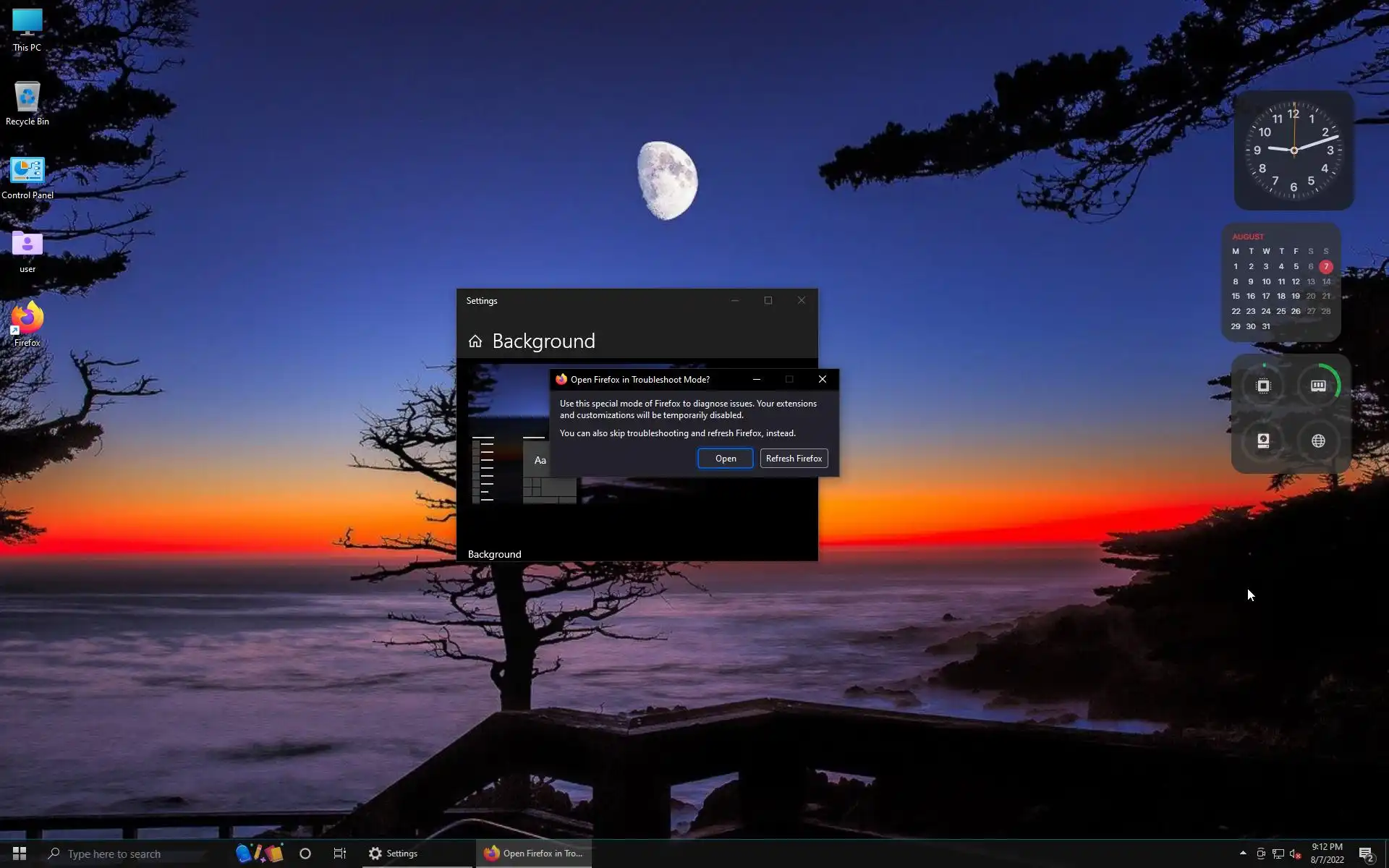
Task: Click the network globe widget icon
Action: (1318, 441)
